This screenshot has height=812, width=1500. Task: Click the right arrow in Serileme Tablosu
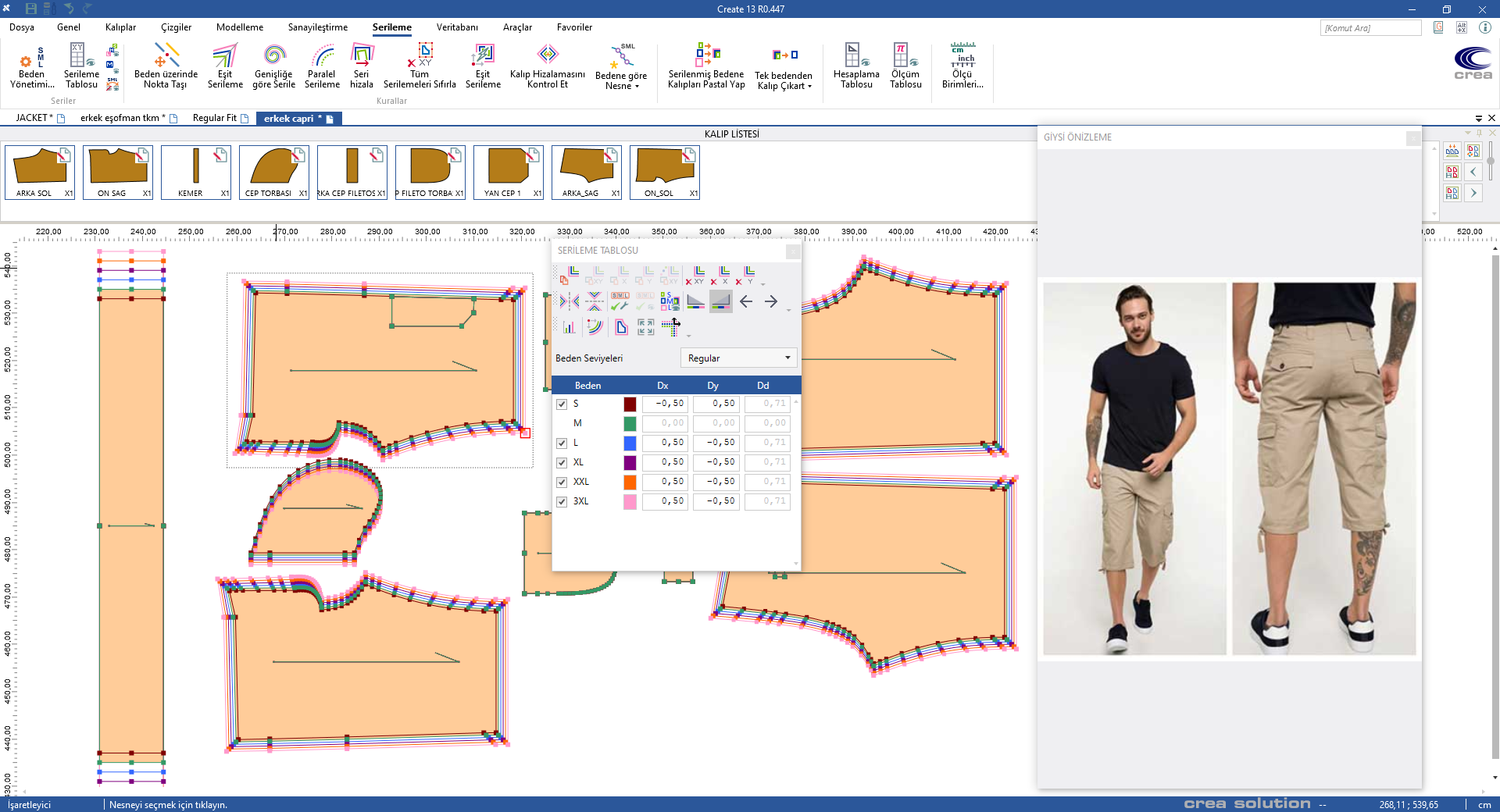[771, 301]
